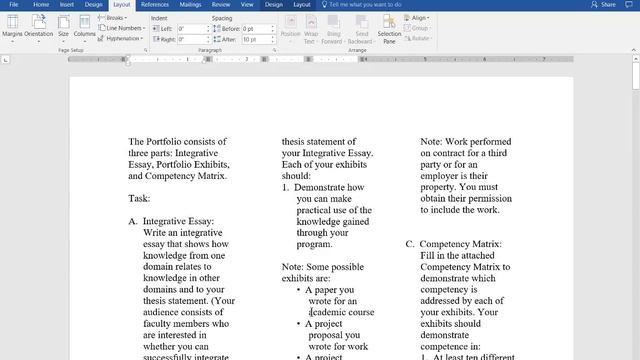The image size is (640, 360).
Task: Click the Tell me what you want to do box
Action: pyautogui.click(x=362, y=4)
